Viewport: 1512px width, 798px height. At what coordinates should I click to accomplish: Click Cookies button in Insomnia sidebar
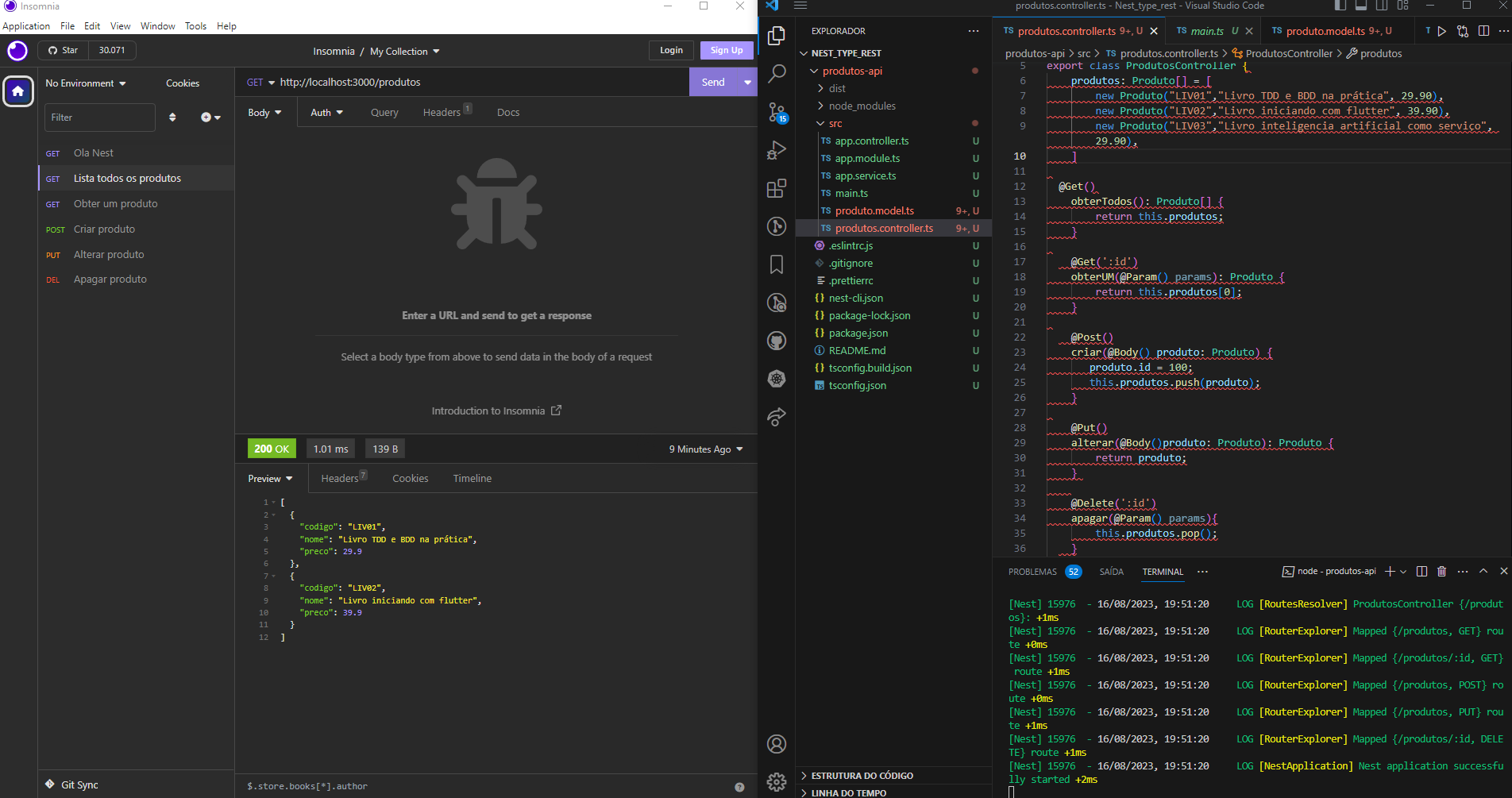pos(183,83)
